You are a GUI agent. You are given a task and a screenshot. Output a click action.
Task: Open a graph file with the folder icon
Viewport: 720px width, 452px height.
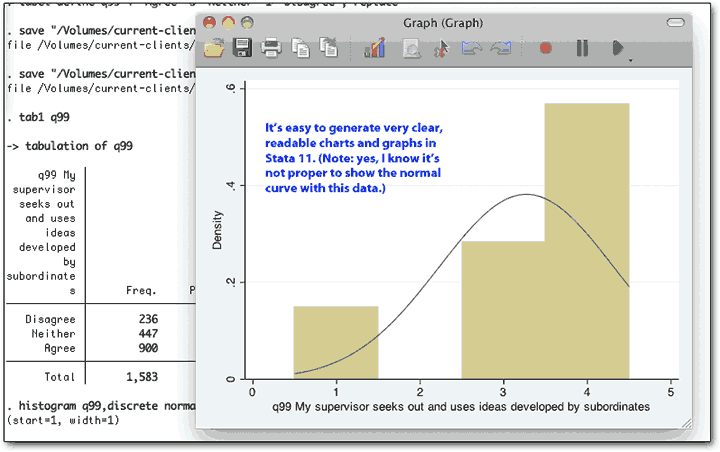click(214, 48)
